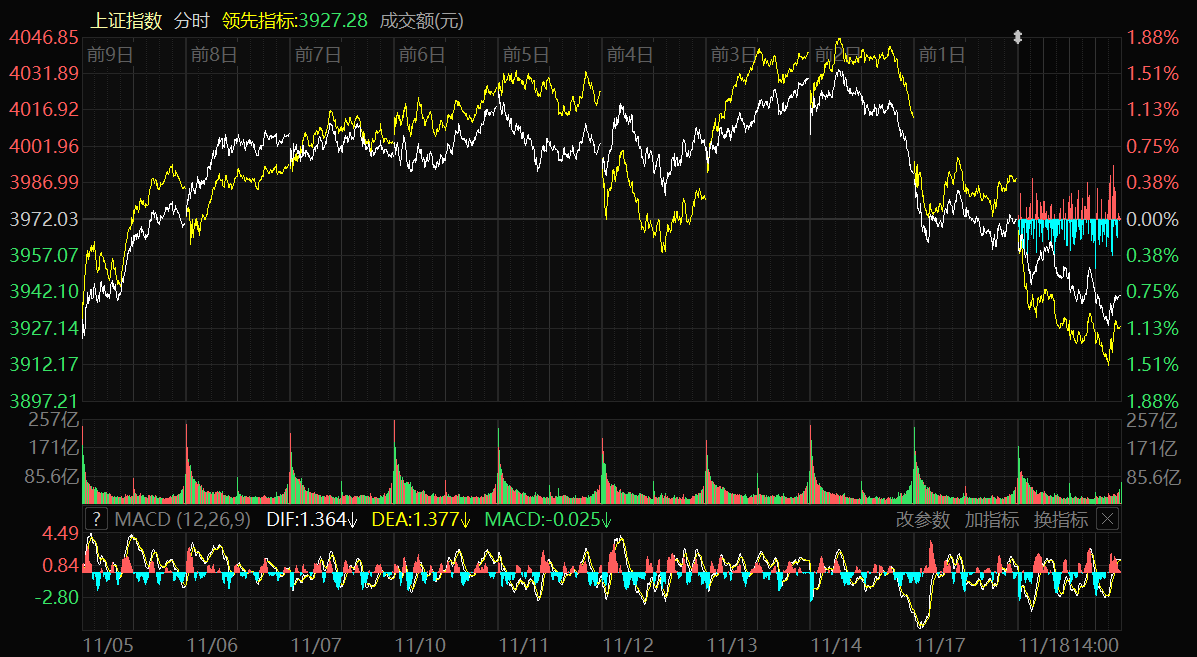Image resolution: width=1197 pixels, height=657 pixels.
Task: Click the MACD help question mark icon
Action: point(95,519)
